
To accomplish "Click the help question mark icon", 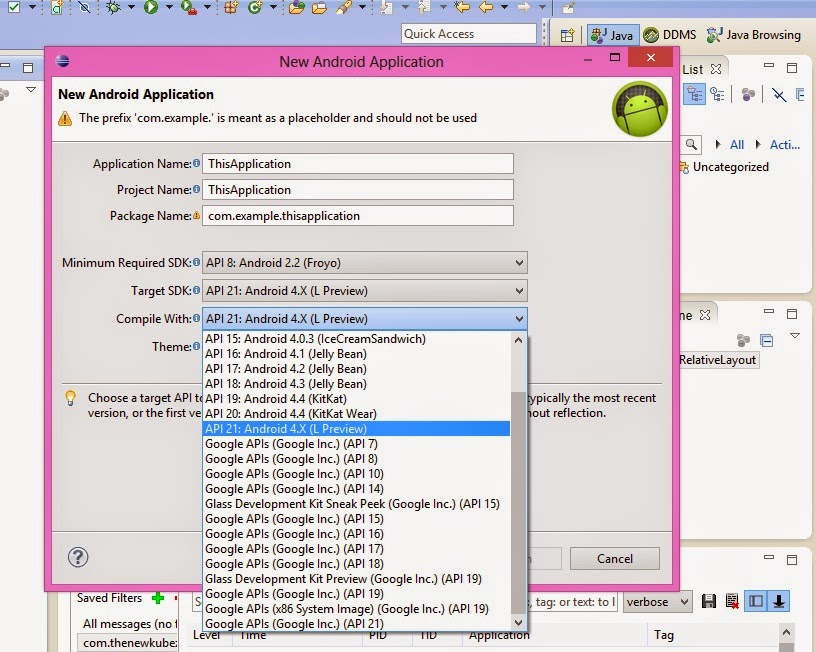I will (78, 557).
